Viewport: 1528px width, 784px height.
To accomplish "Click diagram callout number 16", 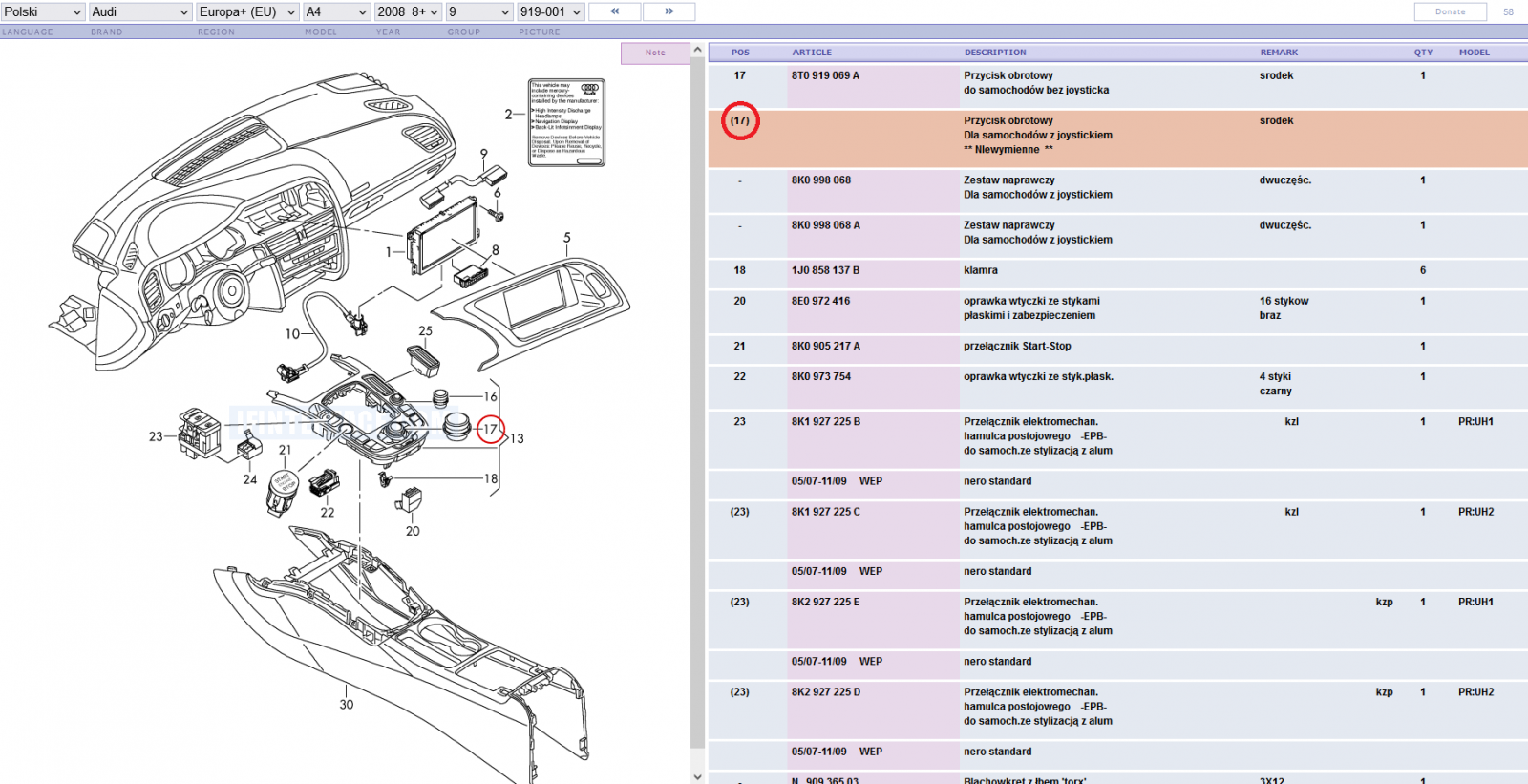I will pyautogui.click(x=491, y=396).
